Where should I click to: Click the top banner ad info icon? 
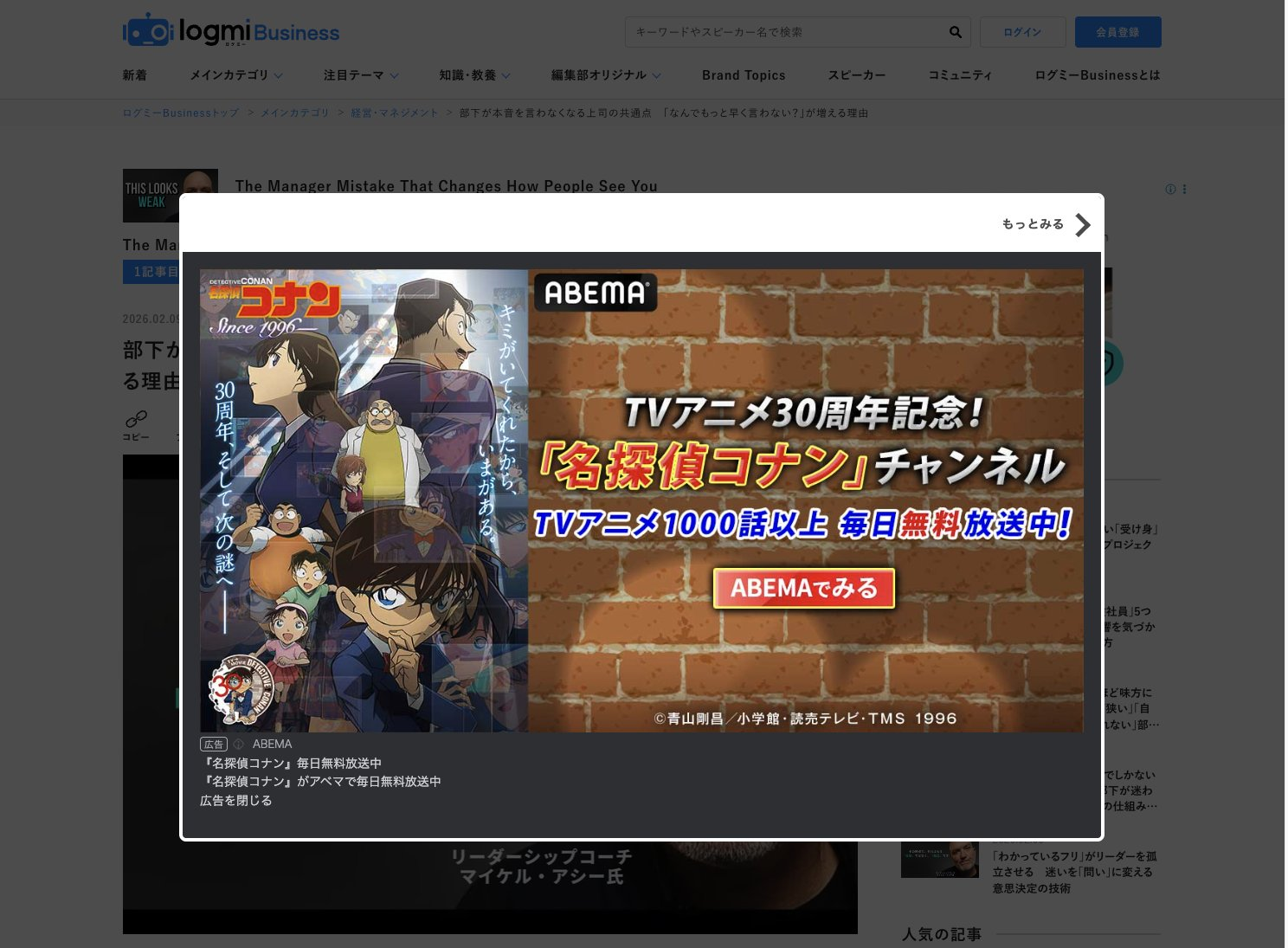[x=1170, y=190]
